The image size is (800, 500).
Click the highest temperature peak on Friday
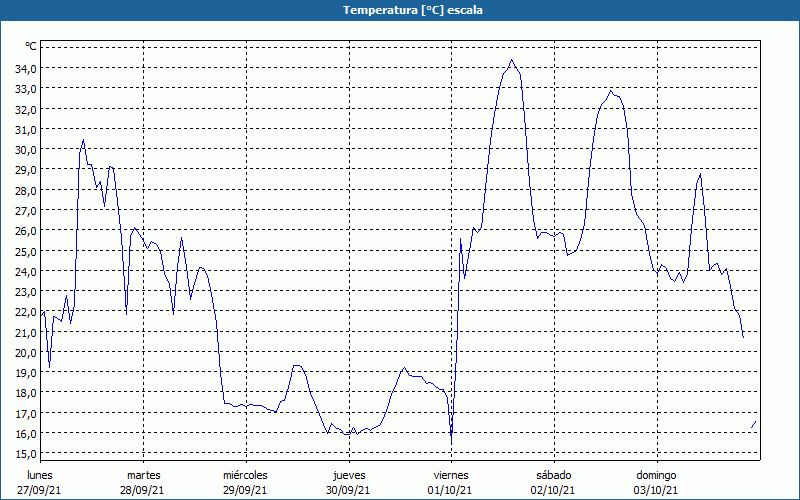click(x=512, y=60)
